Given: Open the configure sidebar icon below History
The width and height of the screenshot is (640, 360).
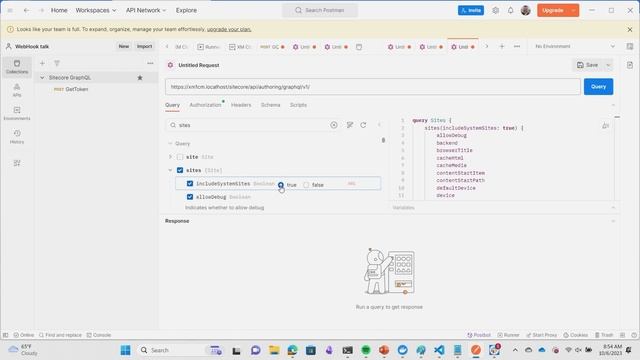Looking at the screenshot, I should pos(17,163).
